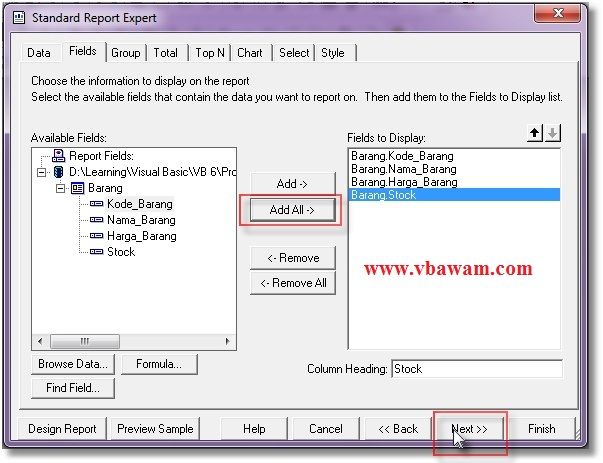This screenshot has width=603, height=463.
Task: Click the Add All -> button
Action: point(292,210)
